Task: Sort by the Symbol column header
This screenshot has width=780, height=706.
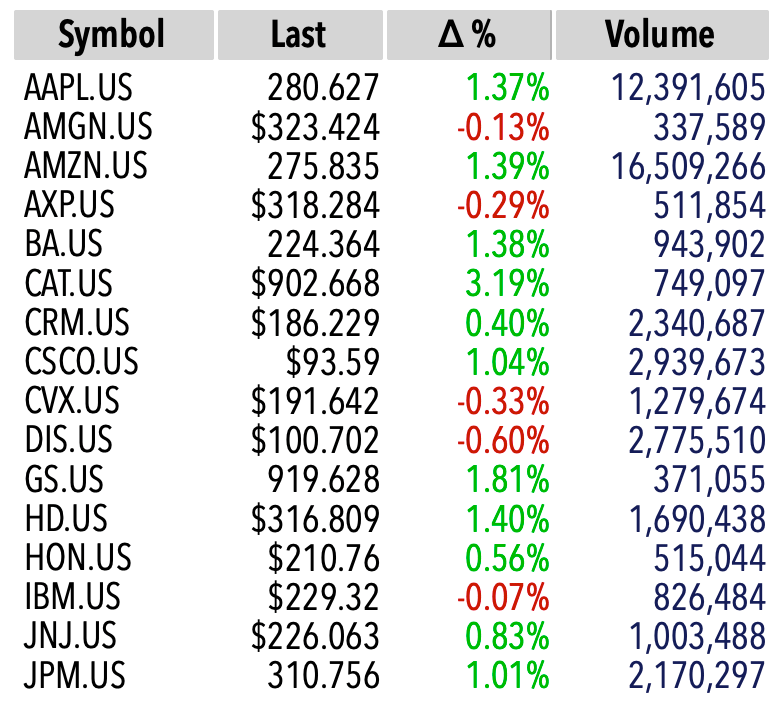Action: point(114,35)
